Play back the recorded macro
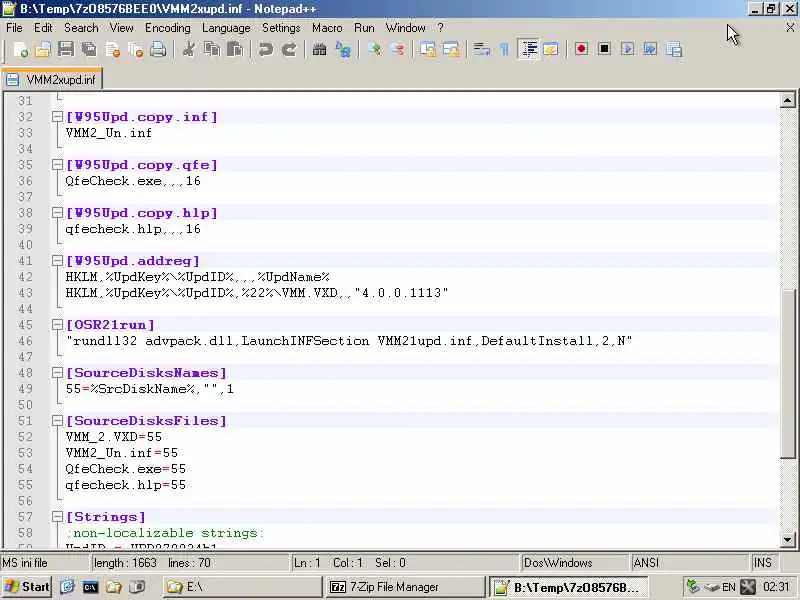 point(628,49)
